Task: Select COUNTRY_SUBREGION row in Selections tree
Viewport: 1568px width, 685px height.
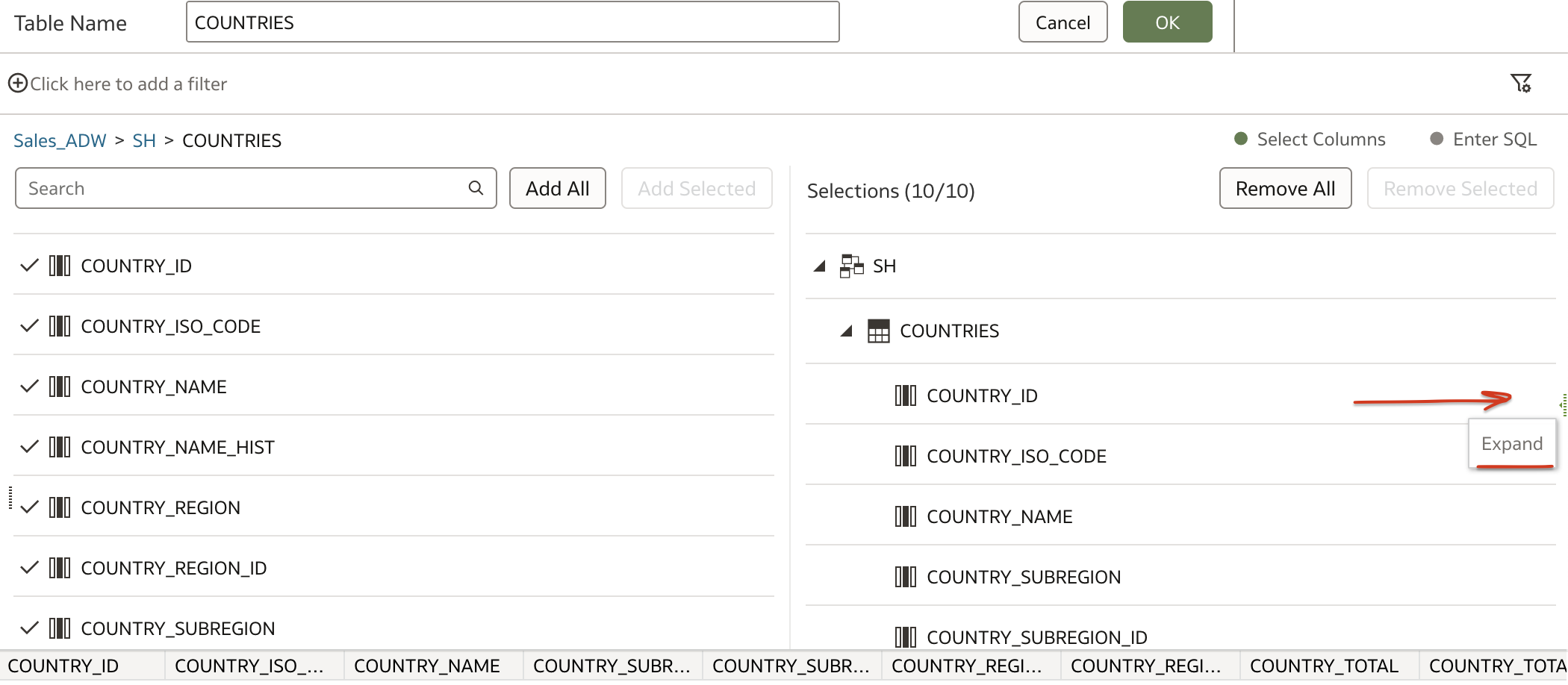Action: point(1180,577)
